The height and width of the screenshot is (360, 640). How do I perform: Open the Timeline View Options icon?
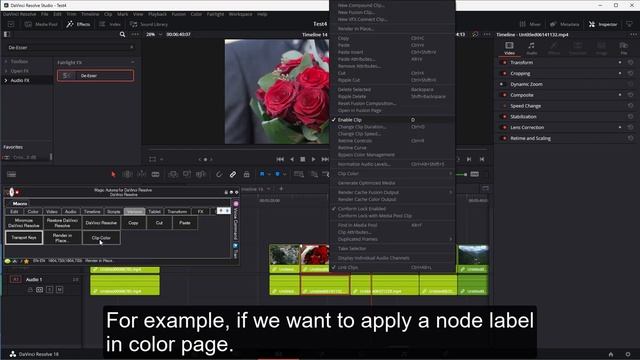11,174
